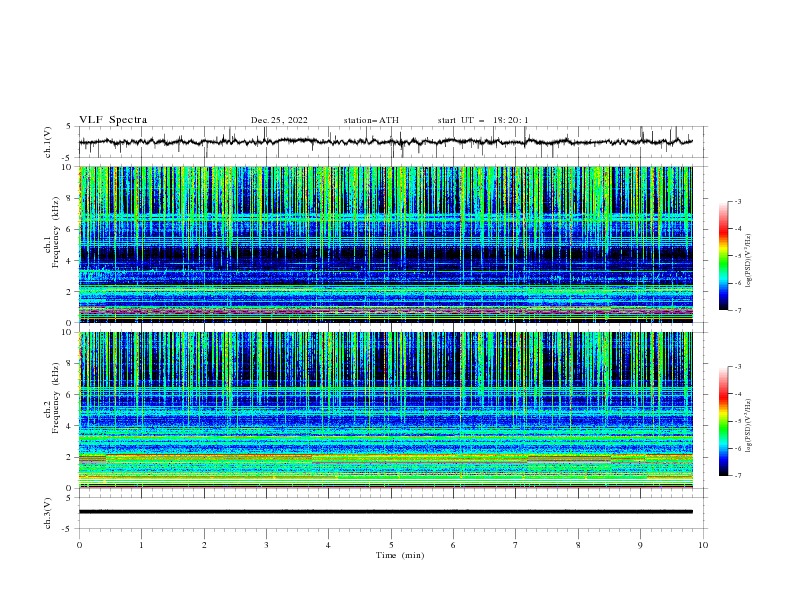
Task: Click the ch.1 spectrogram panel
Action: coord(386,244)
